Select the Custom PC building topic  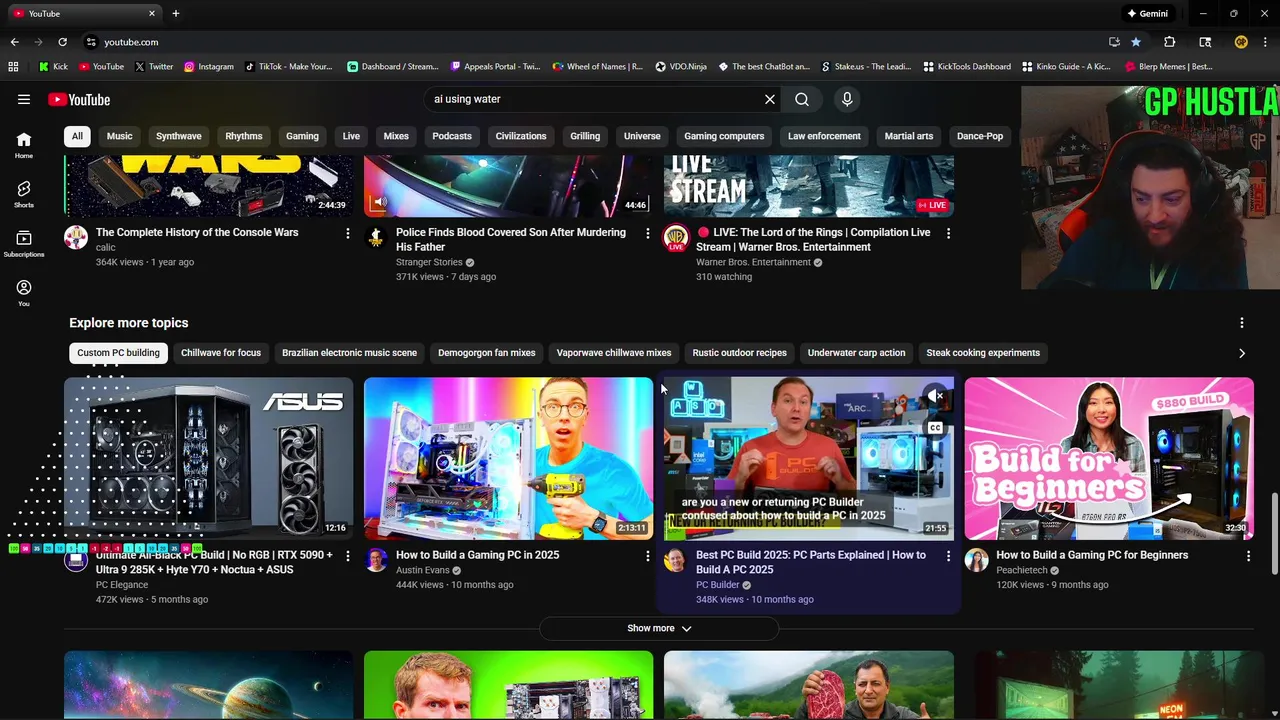point(118,353)
